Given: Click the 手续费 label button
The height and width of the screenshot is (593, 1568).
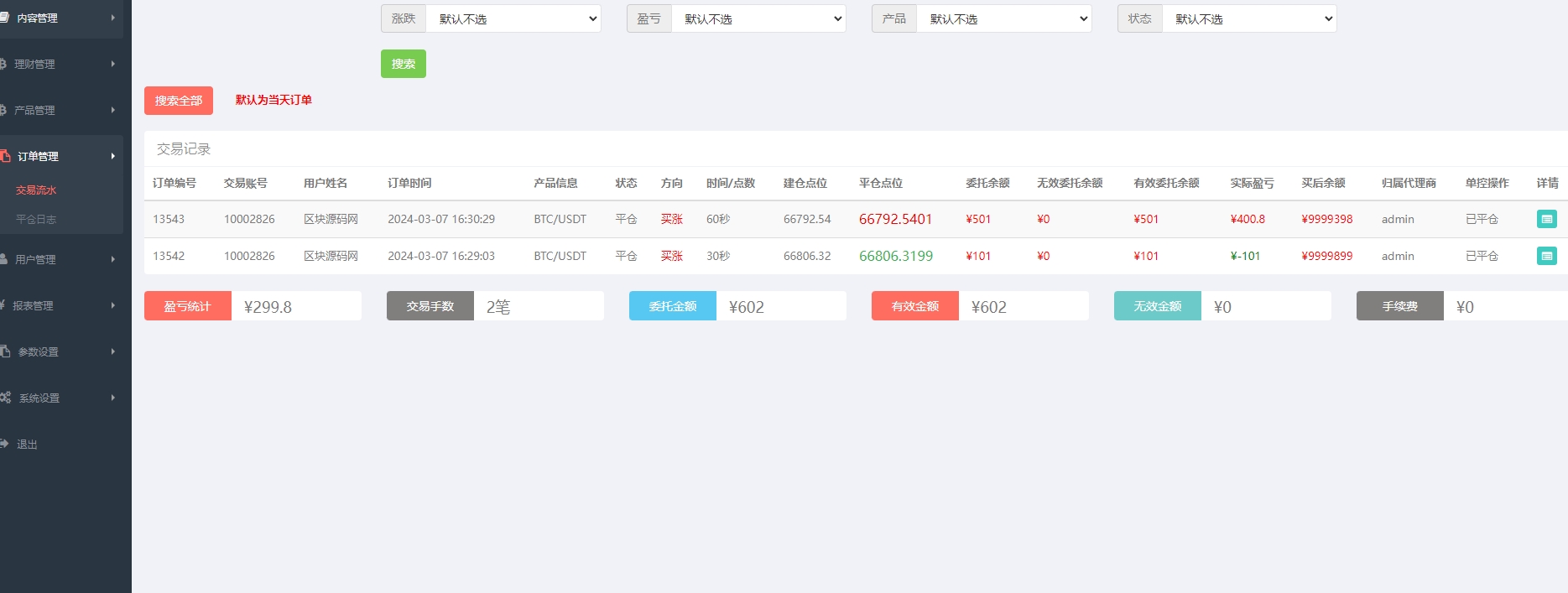Looking at the screenshot, I should pyautogui.click(x=1400, y=306).
